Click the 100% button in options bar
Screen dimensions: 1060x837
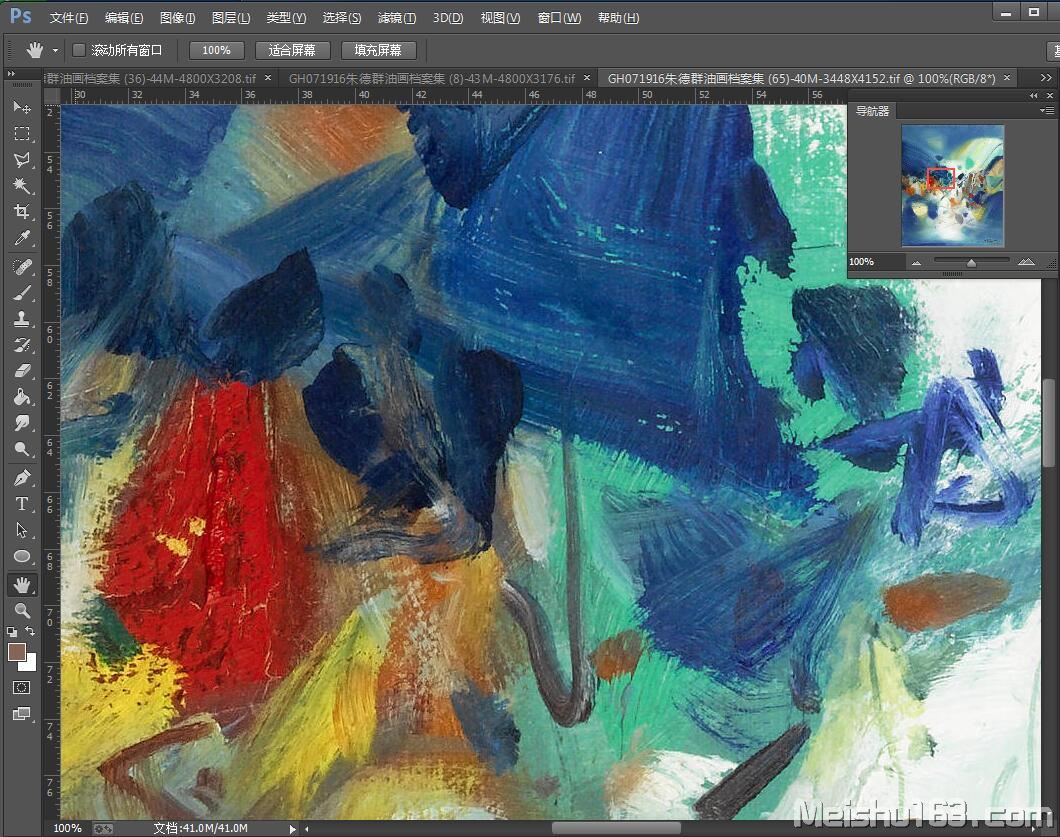pos(216,50)
